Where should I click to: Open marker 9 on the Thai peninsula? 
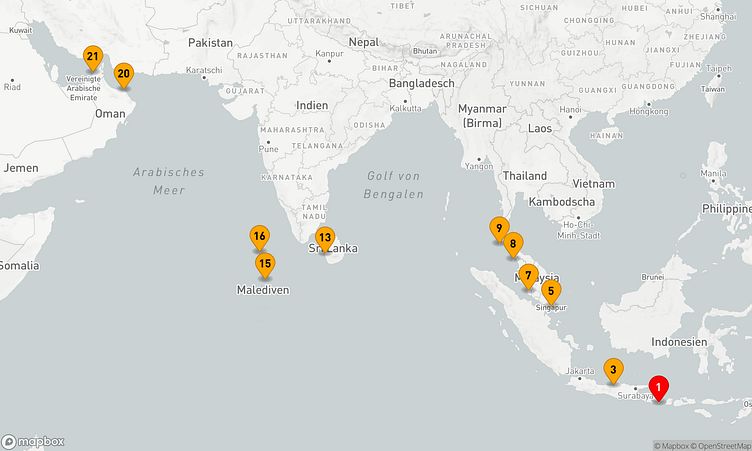[x=498, y=228]
